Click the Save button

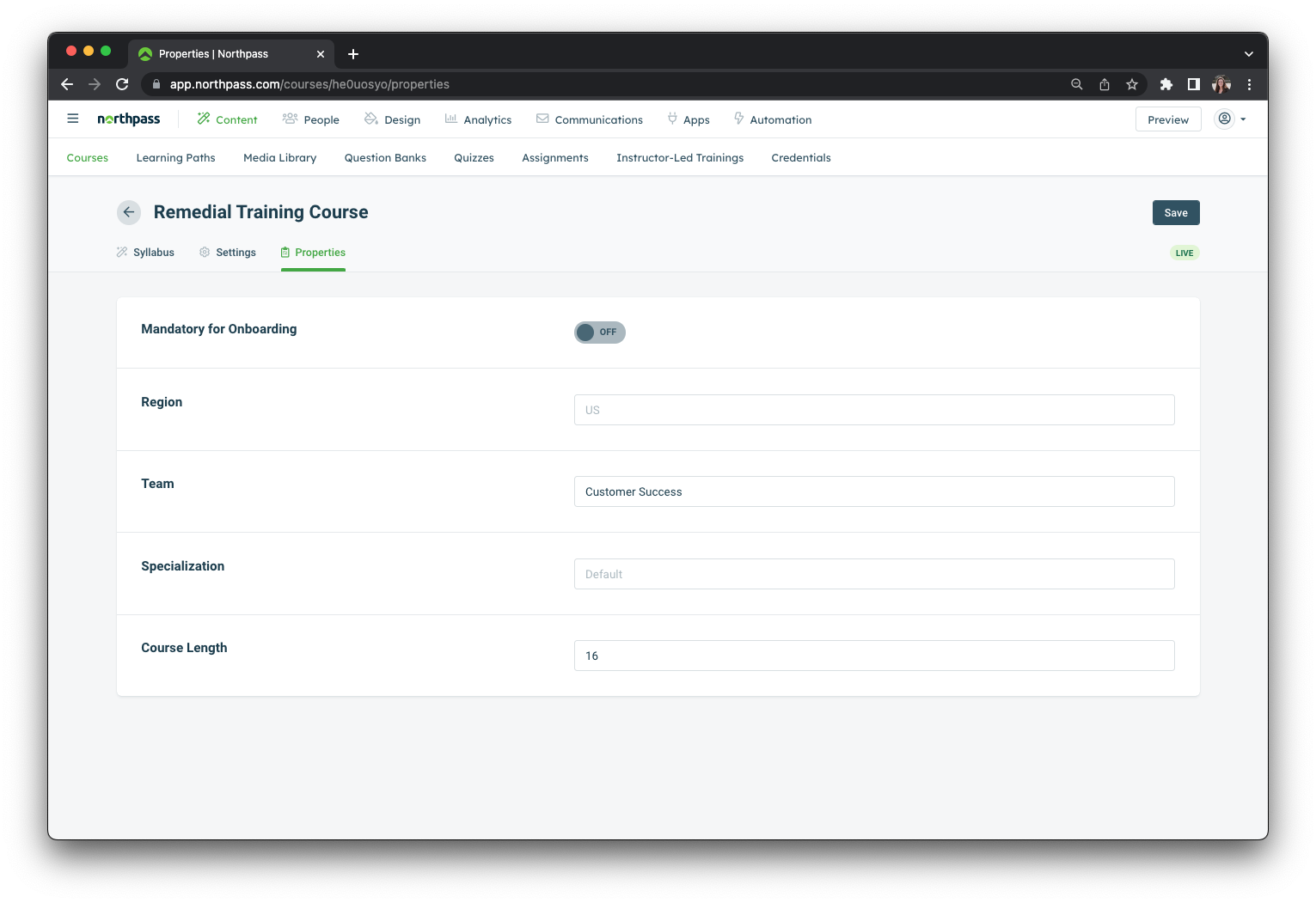[1175, 213]
